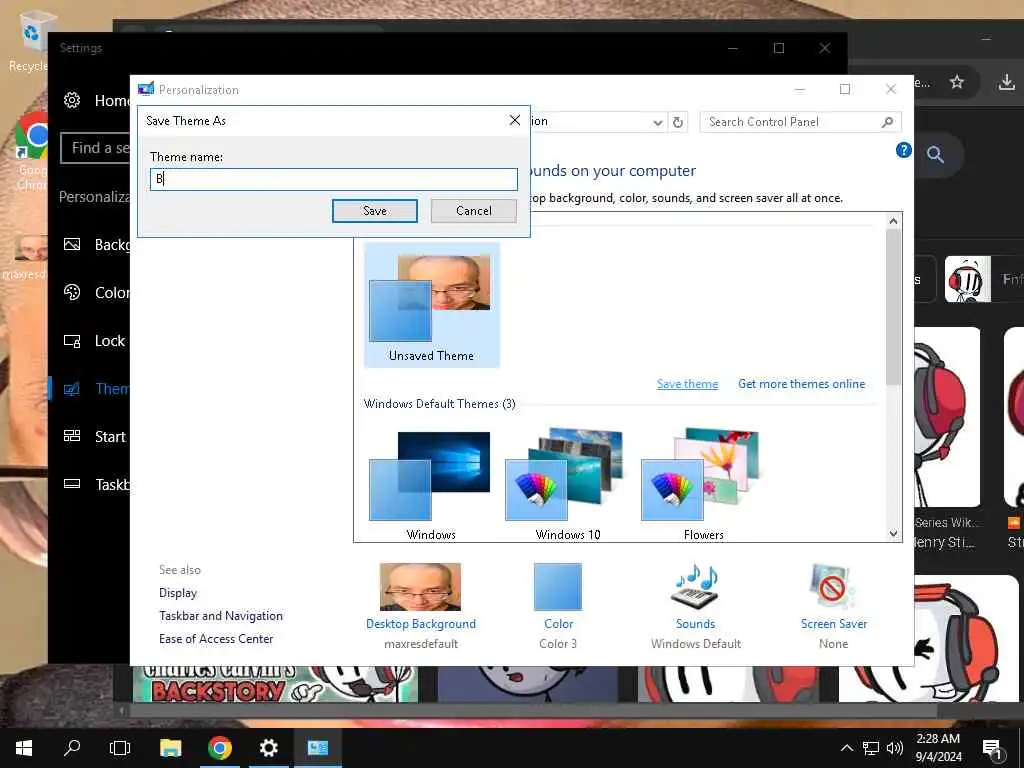Open Taskbar page icon in Settings sidebar
This screenshot has height=768, width=1024.
72,484
